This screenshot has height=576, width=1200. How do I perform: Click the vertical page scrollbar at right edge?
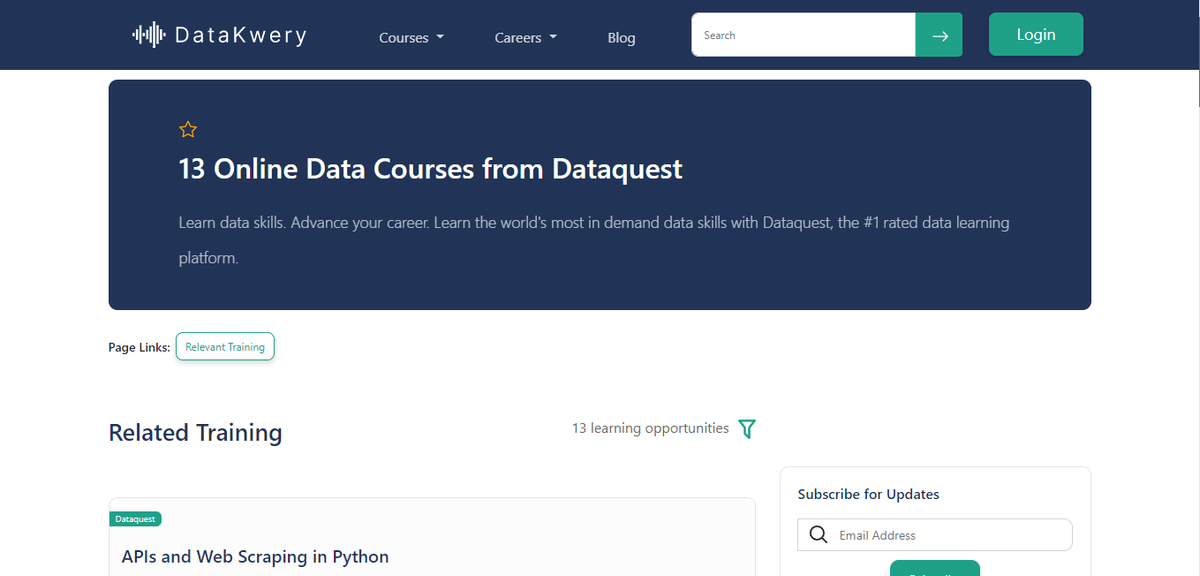(x=1195, y=300)
